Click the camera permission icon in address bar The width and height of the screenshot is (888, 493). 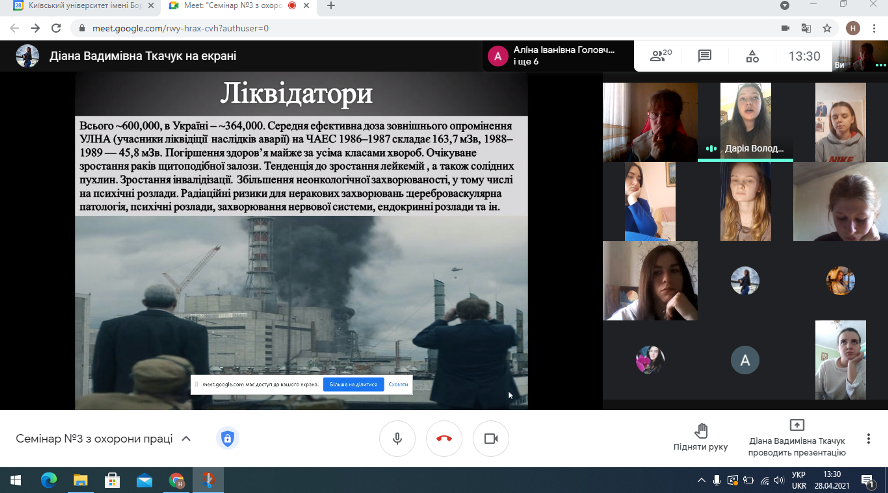[785, 28]
